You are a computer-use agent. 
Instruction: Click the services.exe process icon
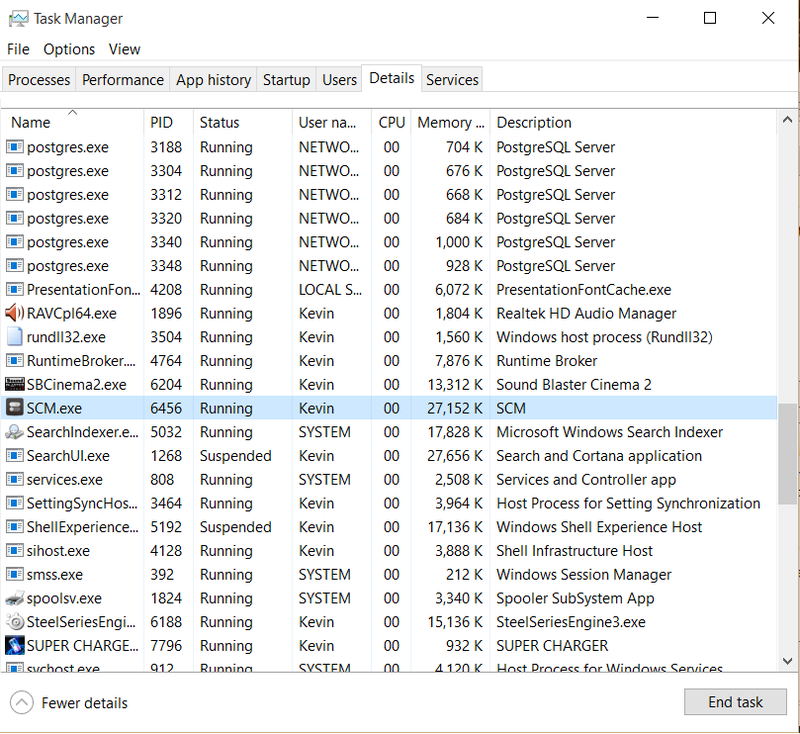pyautogui.click(x=14, y=479)
